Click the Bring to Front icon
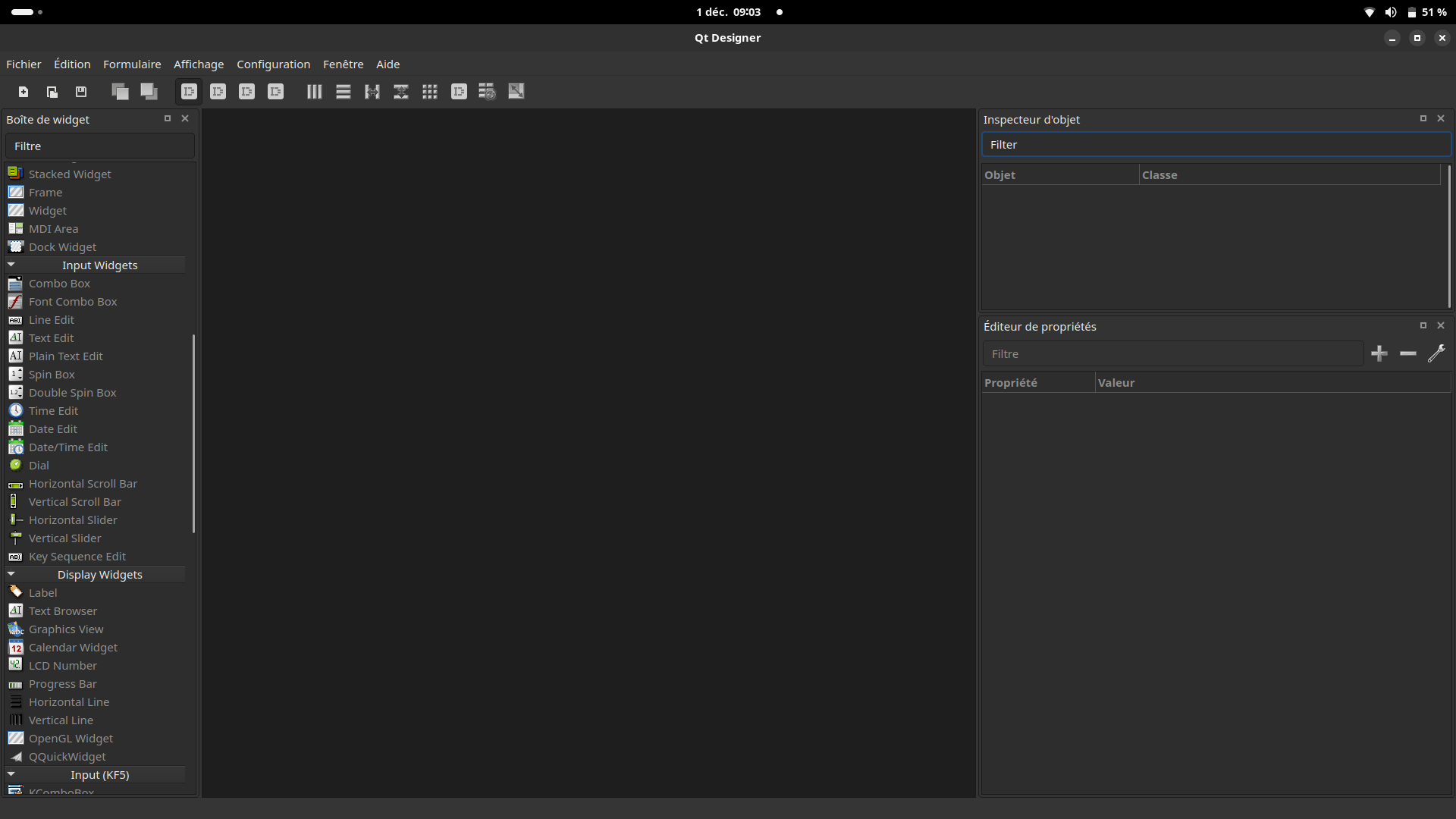The width and height of the screenshot is (1456, 819). coord(149,92)
